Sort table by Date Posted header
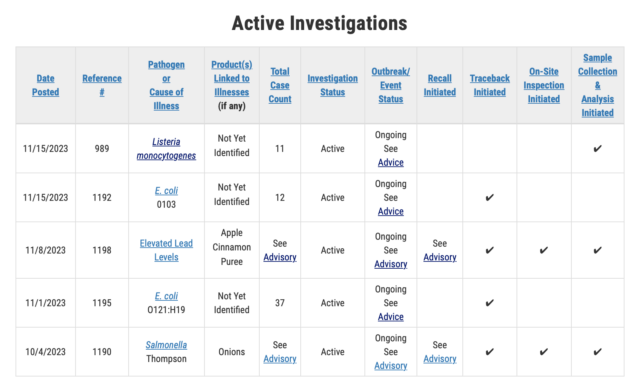This screenshot has width=640, height=392. coord(45,85)
